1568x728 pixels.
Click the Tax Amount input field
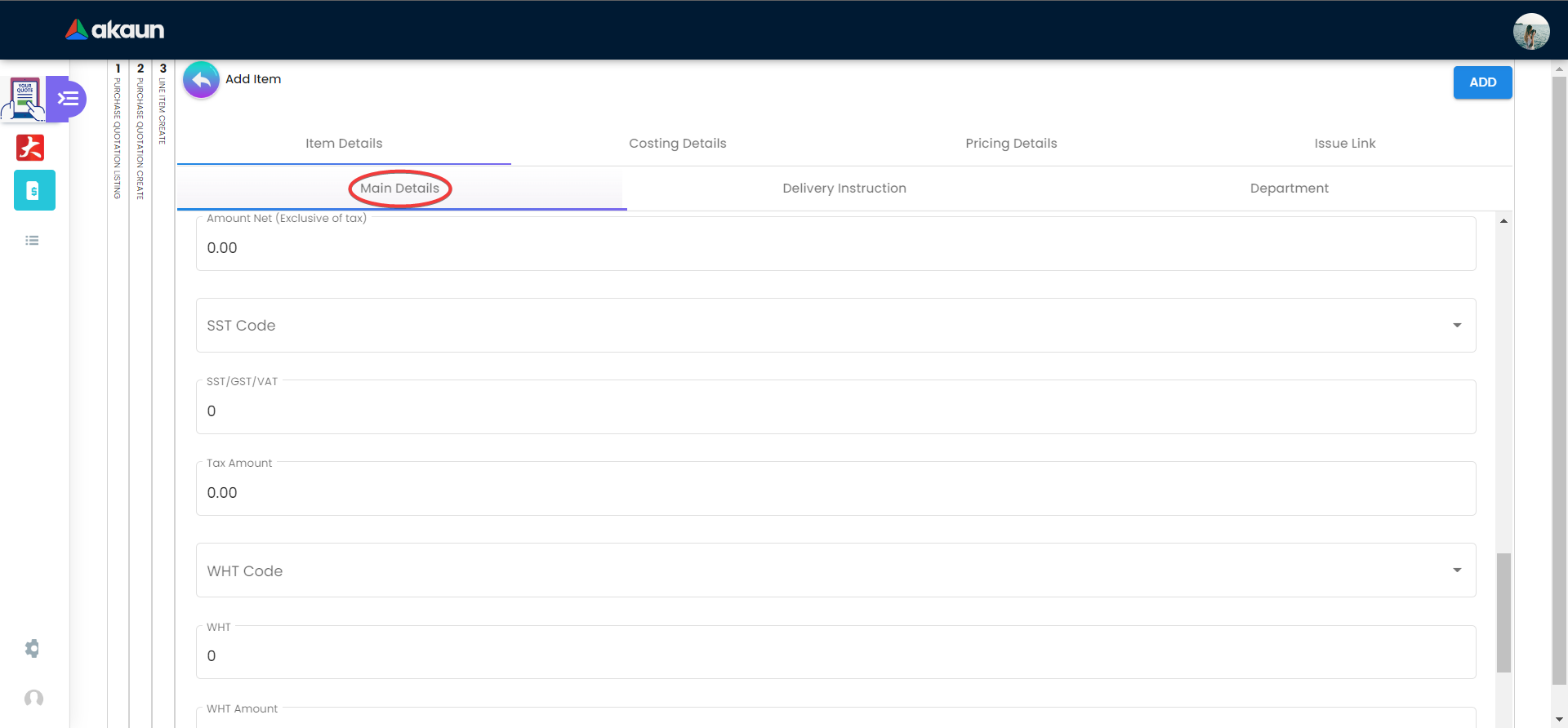pyautogui.click(x=835, y=488)
